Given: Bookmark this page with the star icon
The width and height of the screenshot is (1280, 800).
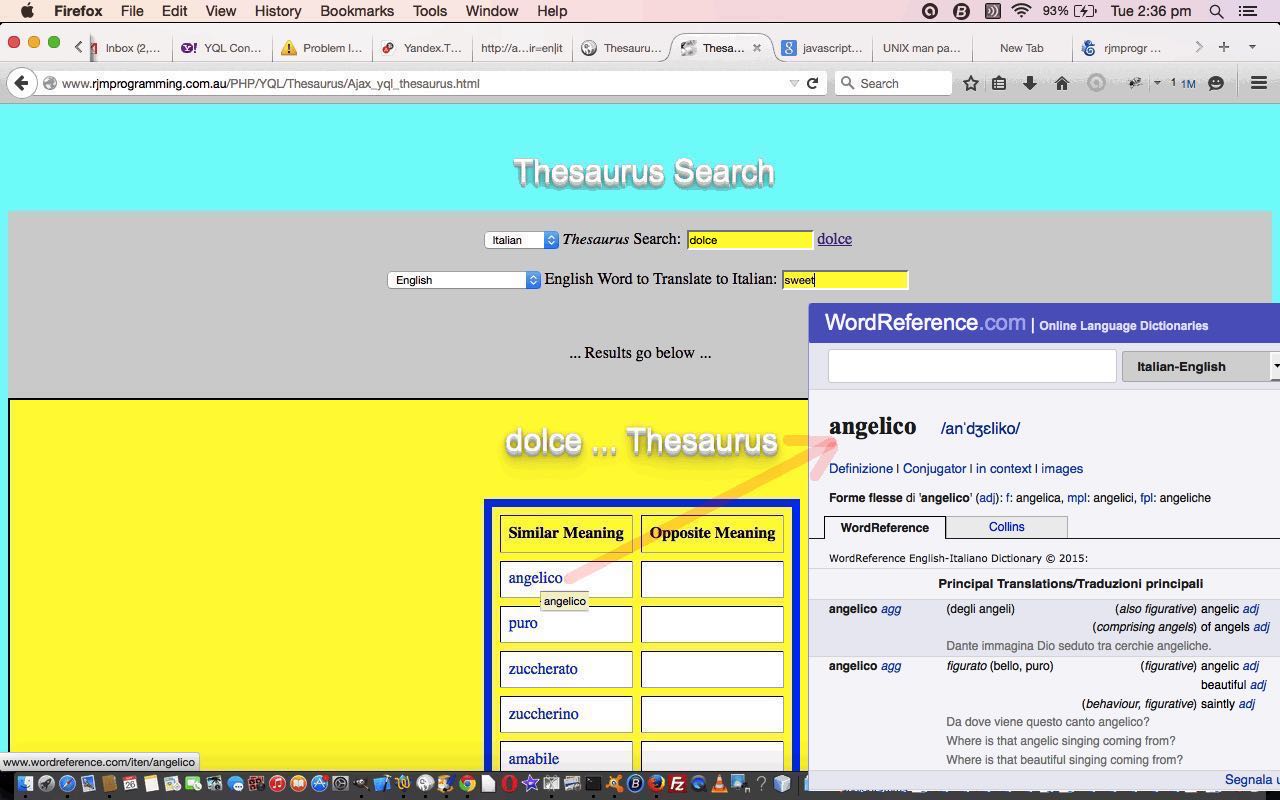Looking at the screenshot, I should 970,83.
